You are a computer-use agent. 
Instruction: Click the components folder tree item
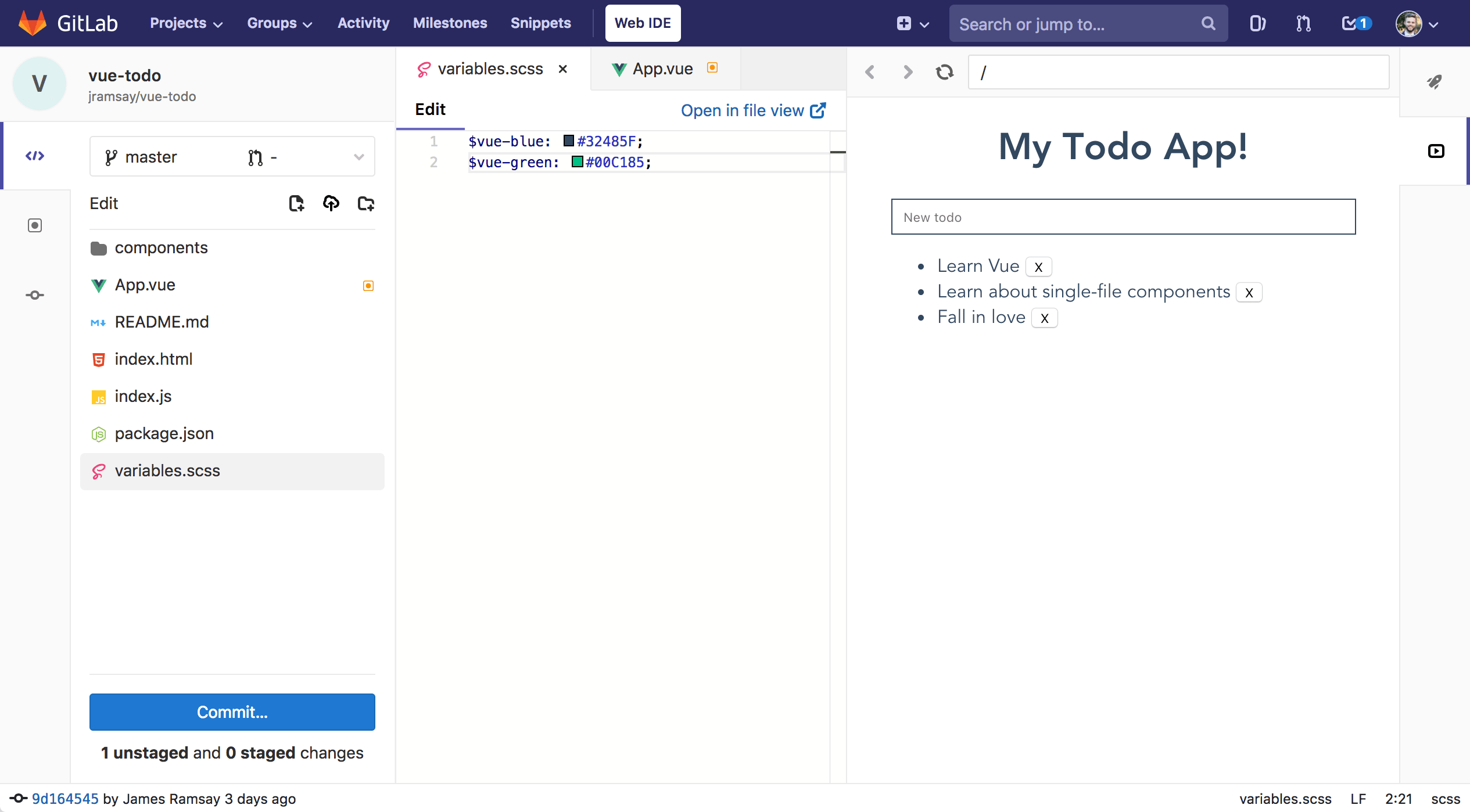coord(160,247)
